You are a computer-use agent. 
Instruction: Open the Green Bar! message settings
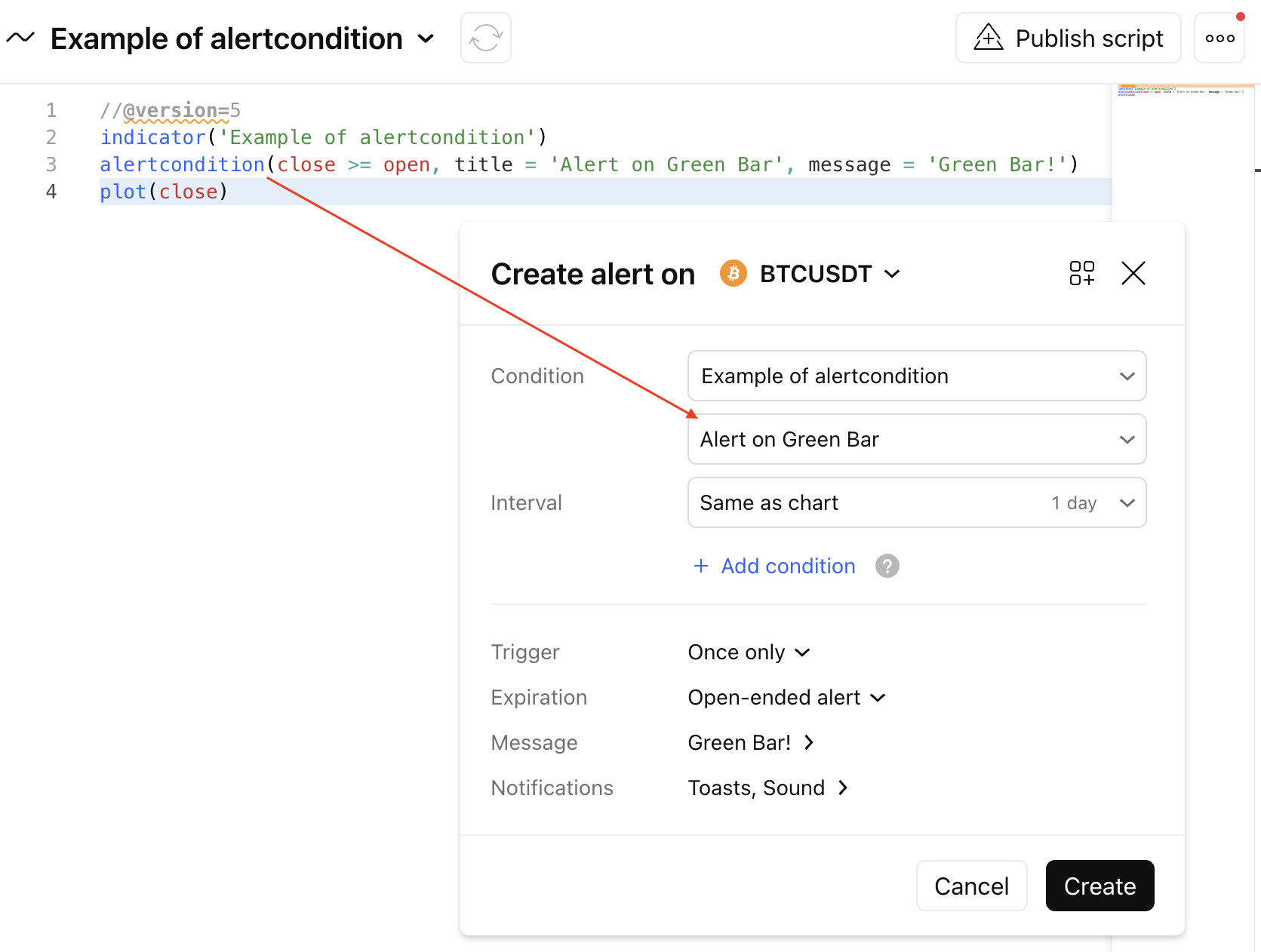(751, 742)
